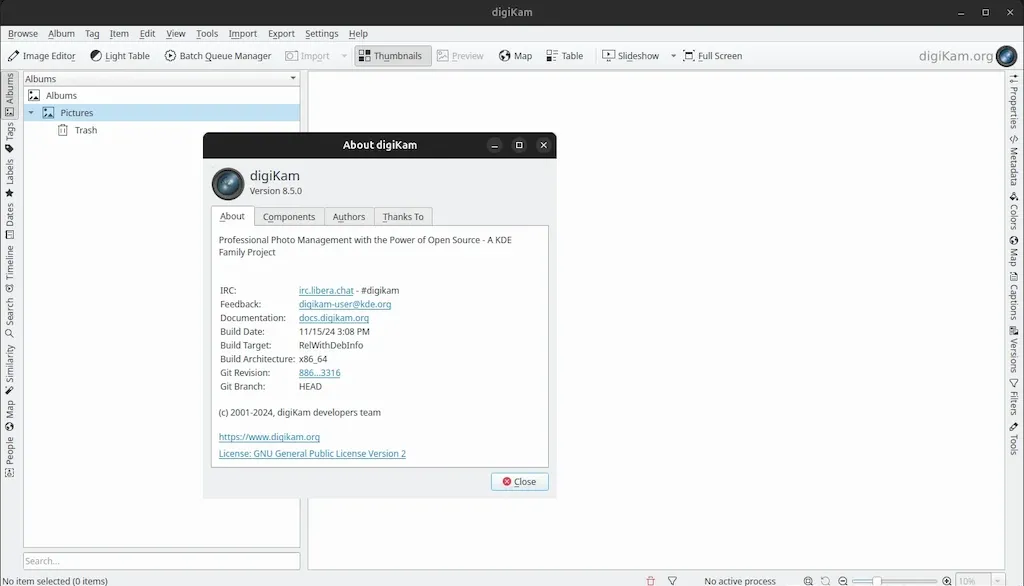Switch to Preview view
1024x586 pixels.
pos(460,56)
